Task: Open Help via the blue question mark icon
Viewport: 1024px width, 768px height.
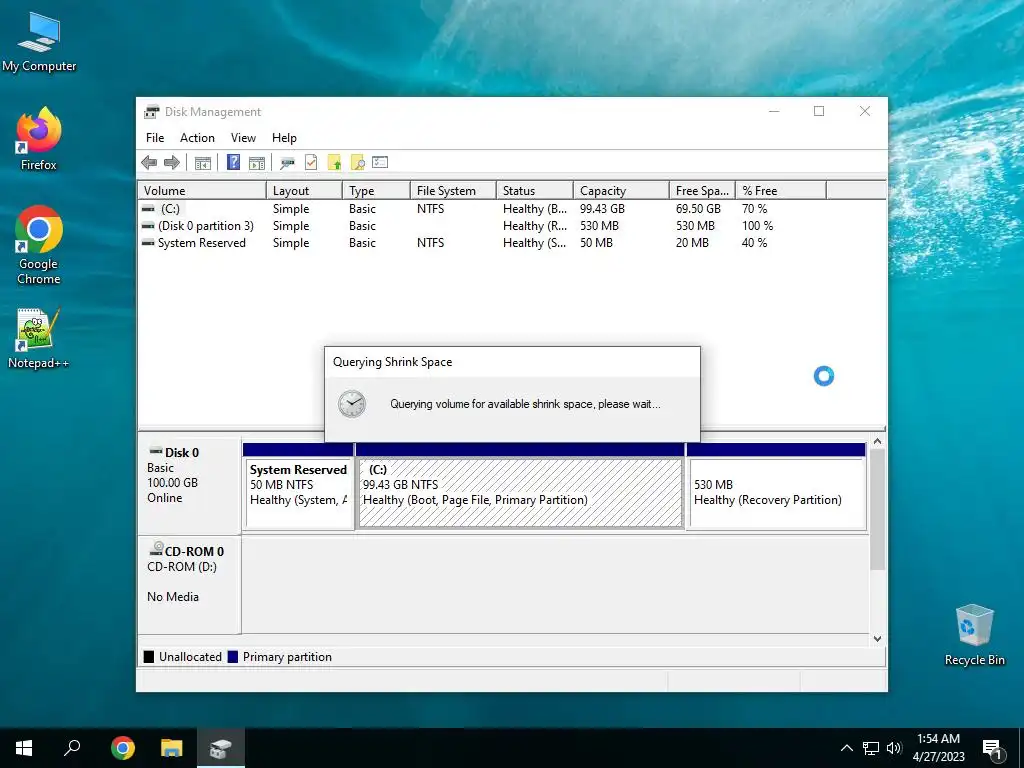Action: coord(233,162)
